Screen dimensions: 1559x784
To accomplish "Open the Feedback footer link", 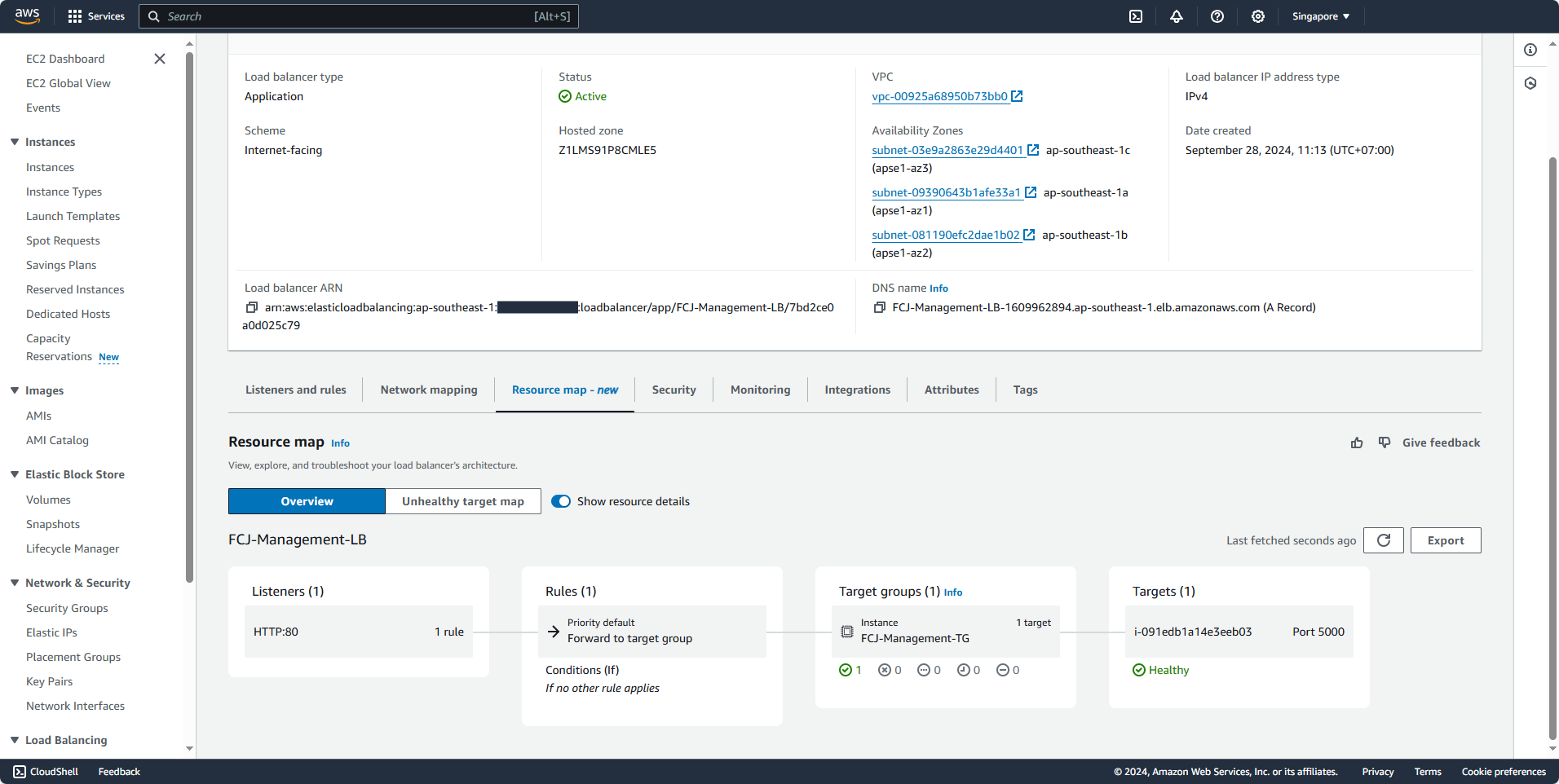I will (x=119, y=772).
